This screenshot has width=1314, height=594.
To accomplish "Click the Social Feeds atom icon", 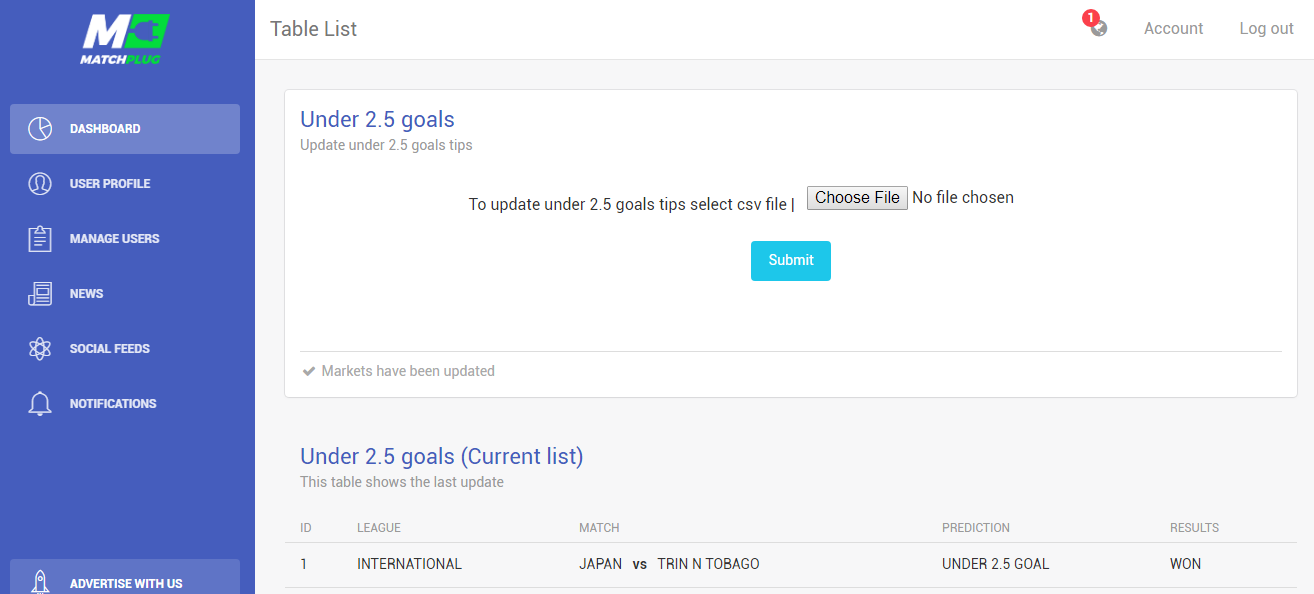I will [x=40, y=349].
